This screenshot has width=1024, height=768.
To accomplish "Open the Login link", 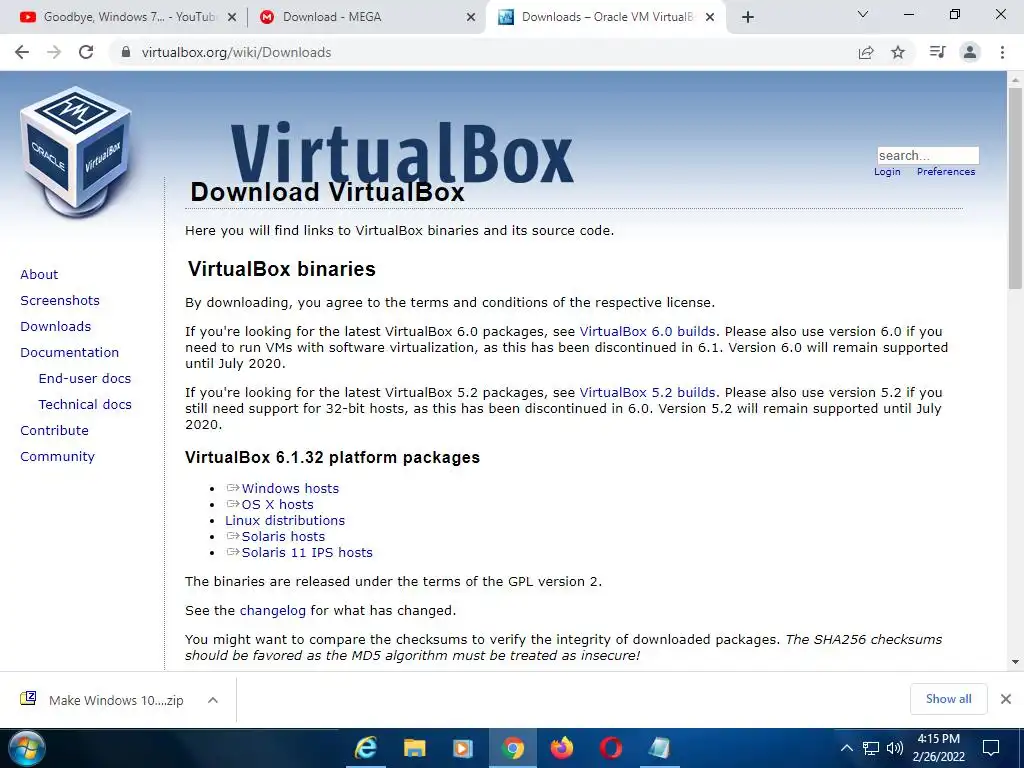I will 887,172.
